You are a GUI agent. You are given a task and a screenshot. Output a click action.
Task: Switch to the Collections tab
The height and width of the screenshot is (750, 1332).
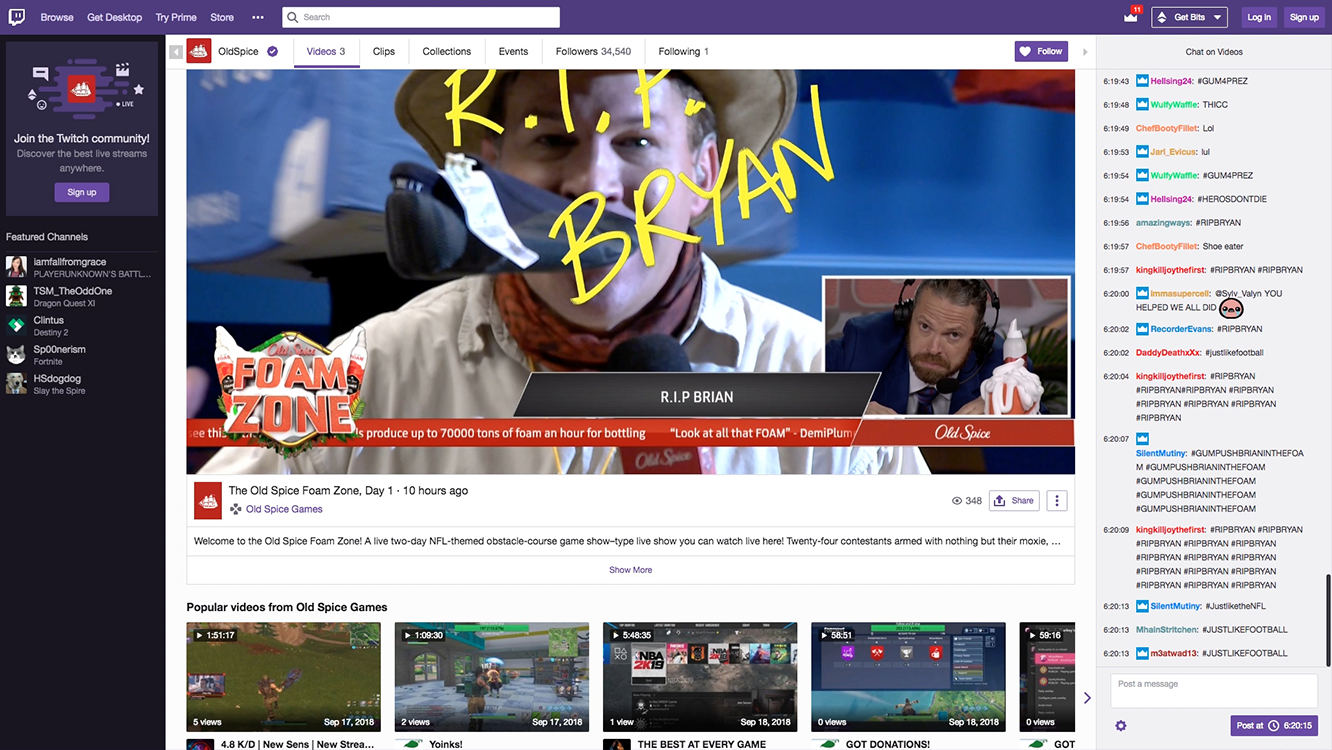click(x=447, y=51)
